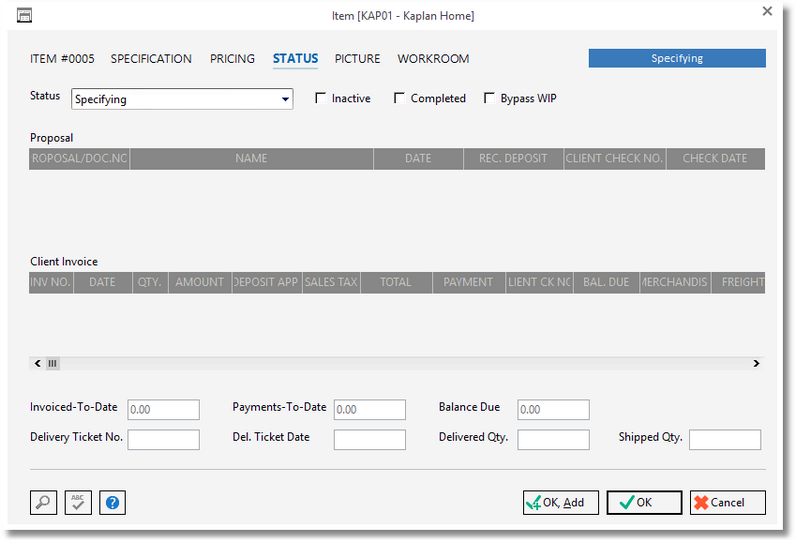
Task: Click the PROPOSAL/DOC.NO column header
Action: coord(79,159)
